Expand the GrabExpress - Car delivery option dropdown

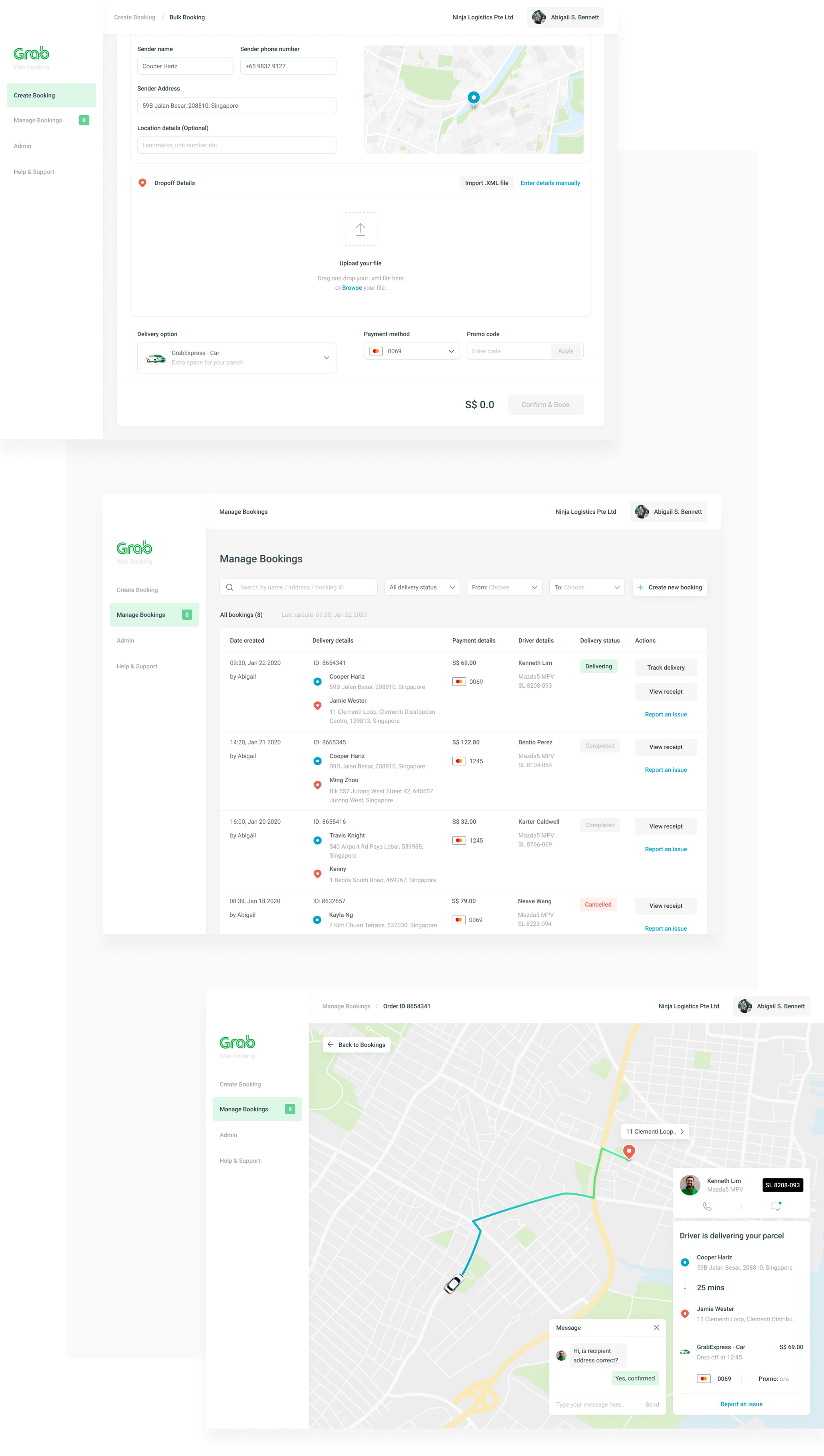click(x=326, y=357)
